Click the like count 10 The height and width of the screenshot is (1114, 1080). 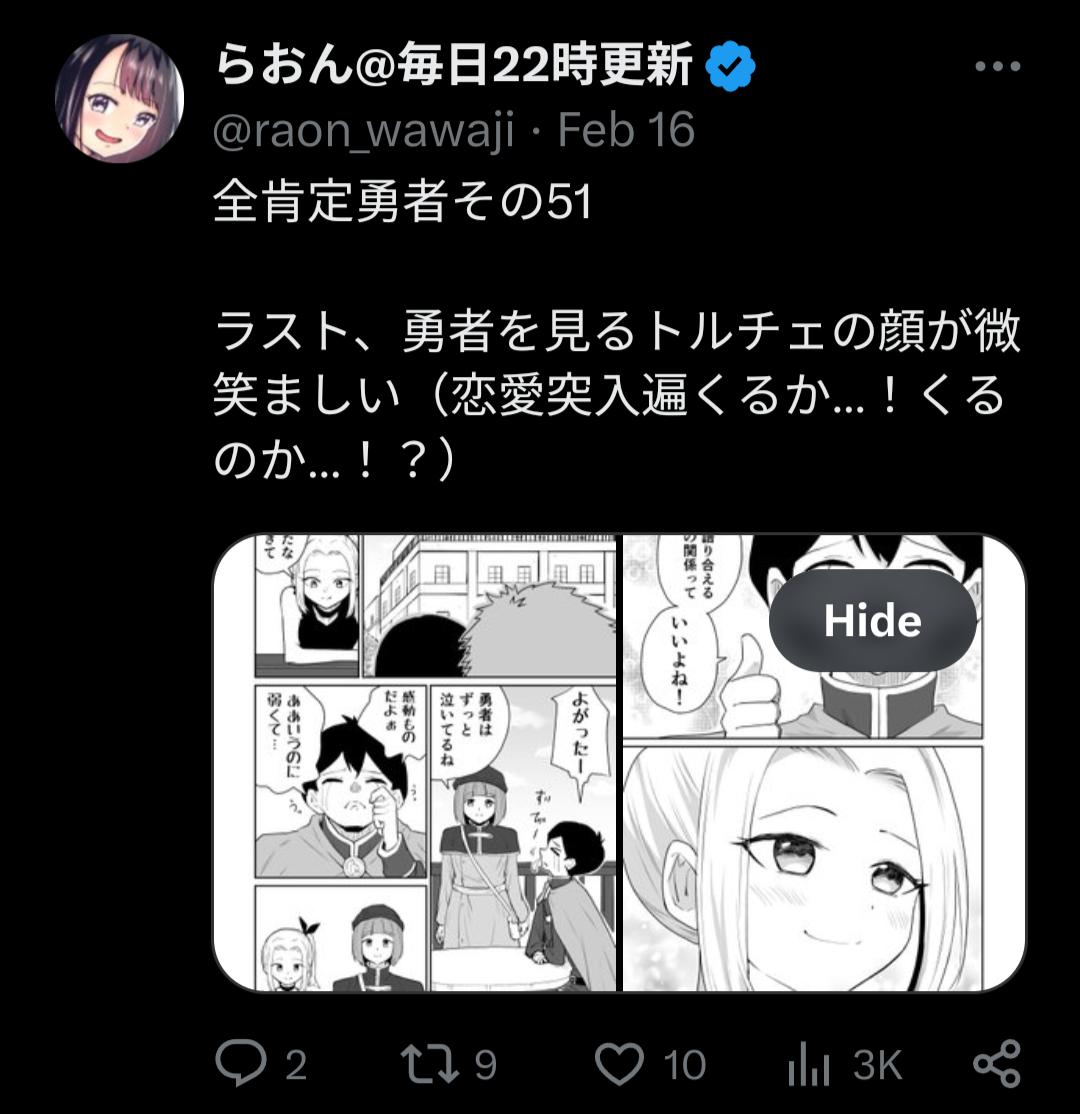684,1065
